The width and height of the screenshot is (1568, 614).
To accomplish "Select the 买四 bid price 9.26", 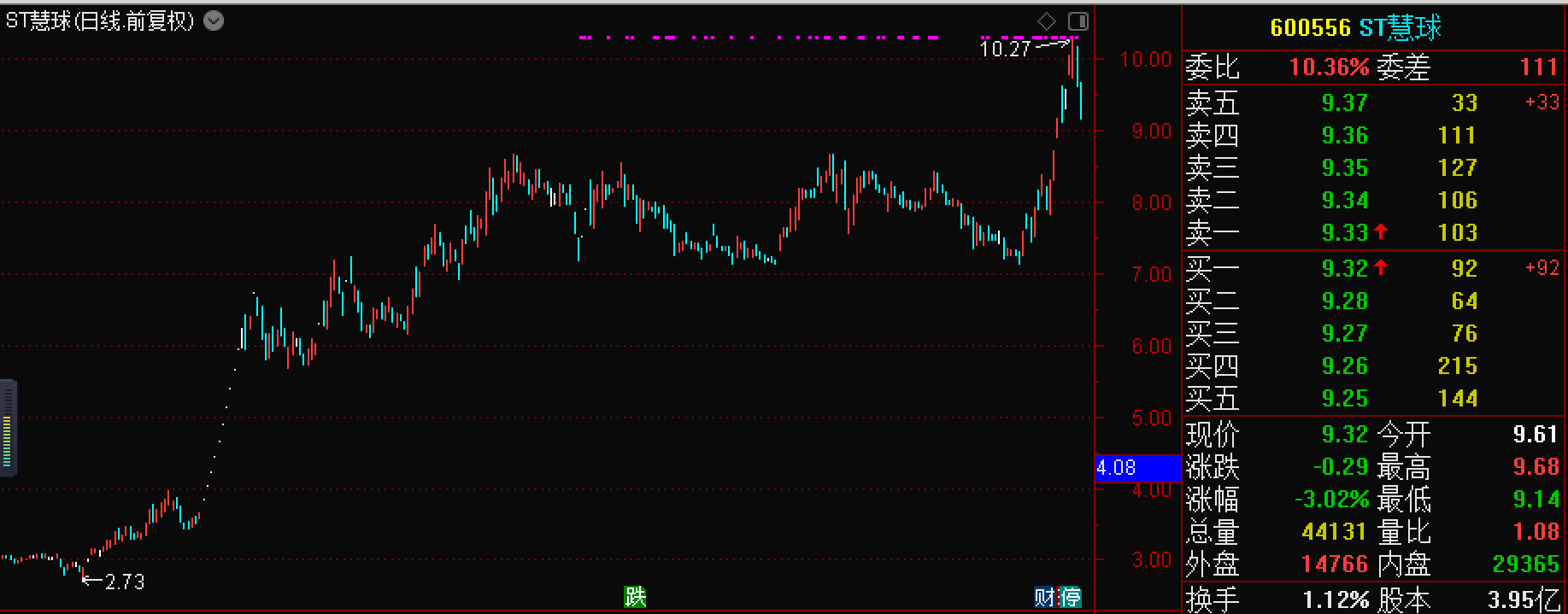I will click(x=1344, y=365).
